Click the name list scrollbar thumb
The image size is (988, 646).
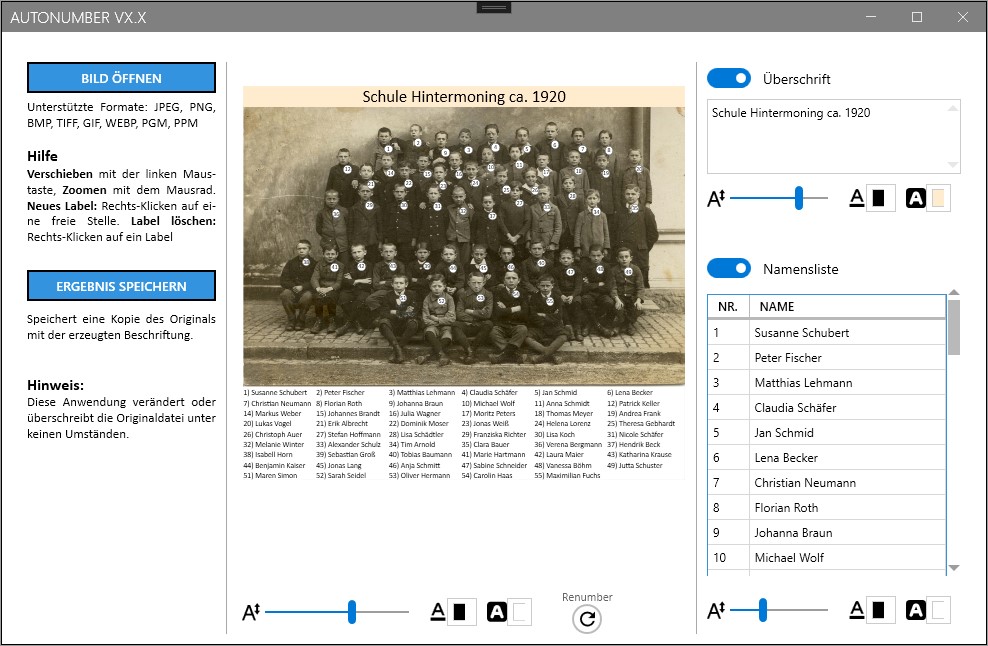(954, 327)
